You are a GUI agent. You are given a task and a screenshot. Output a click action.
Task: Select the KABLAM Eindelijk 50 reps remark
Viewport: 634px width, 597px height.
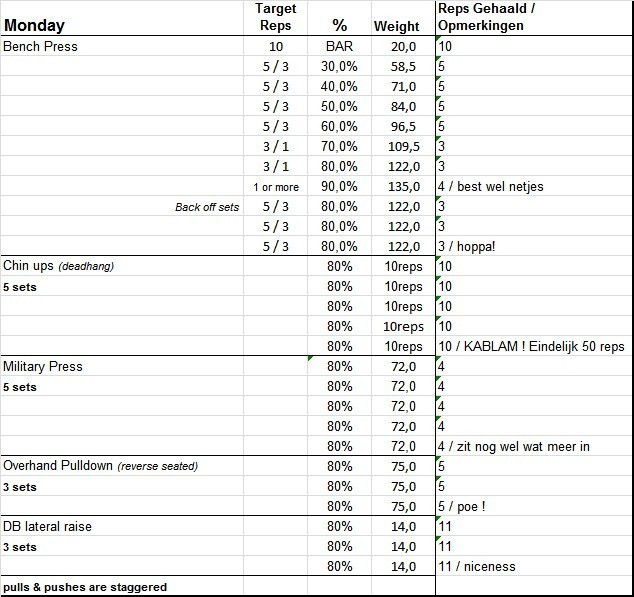pos(531,346)
